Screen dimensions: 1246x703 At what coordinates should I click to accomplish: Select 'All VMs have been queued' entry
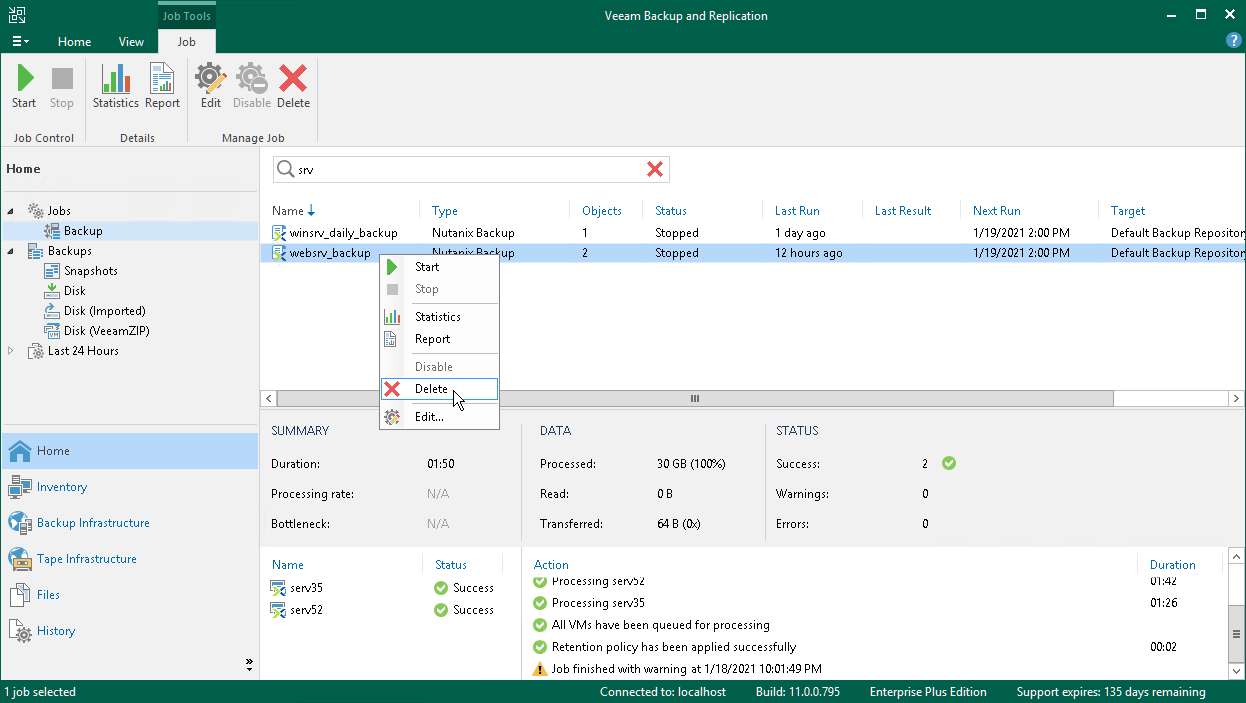pos(661,625)
